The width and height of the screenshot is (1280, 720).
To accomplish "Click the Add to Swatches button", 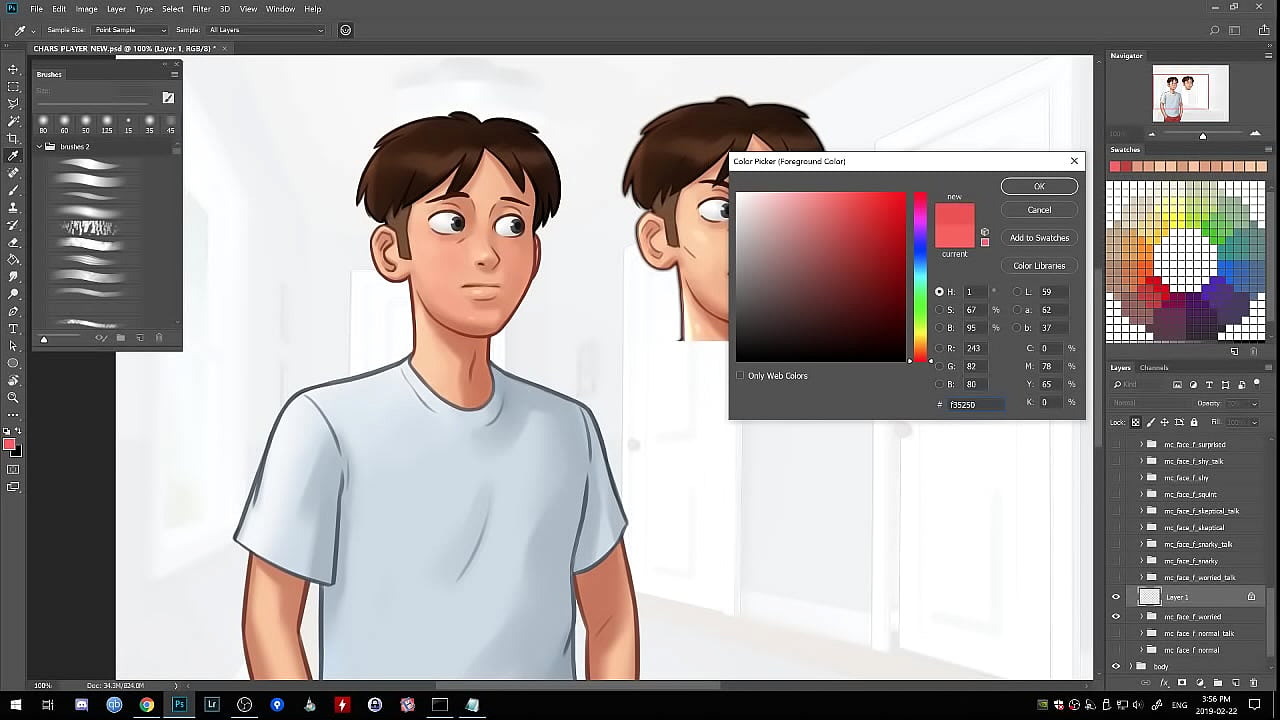I will pyautogui.click(x=1039, y=238).
